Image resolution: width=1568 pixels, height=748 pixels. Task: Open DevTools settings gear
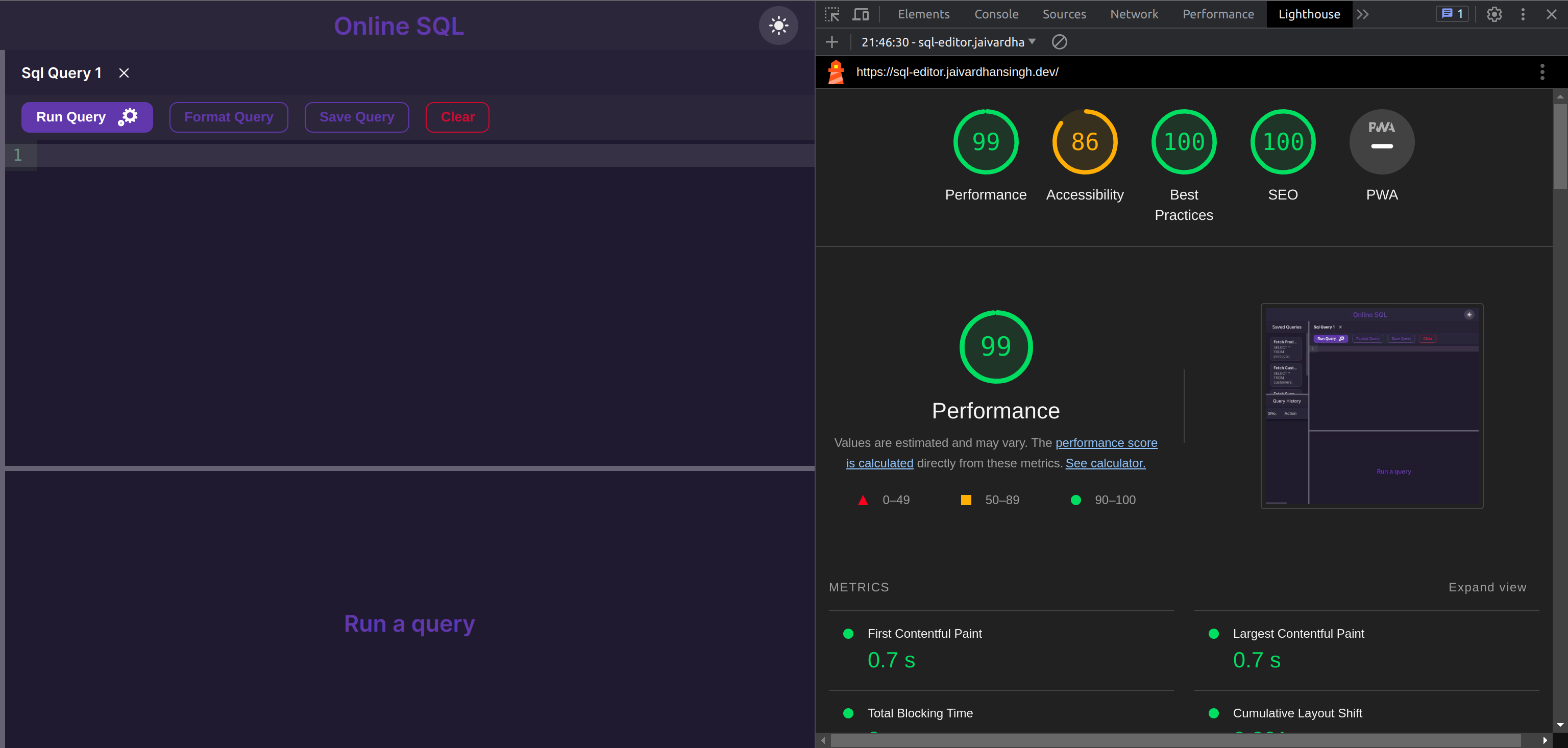pyautogui.click(x=1494, y=14)
